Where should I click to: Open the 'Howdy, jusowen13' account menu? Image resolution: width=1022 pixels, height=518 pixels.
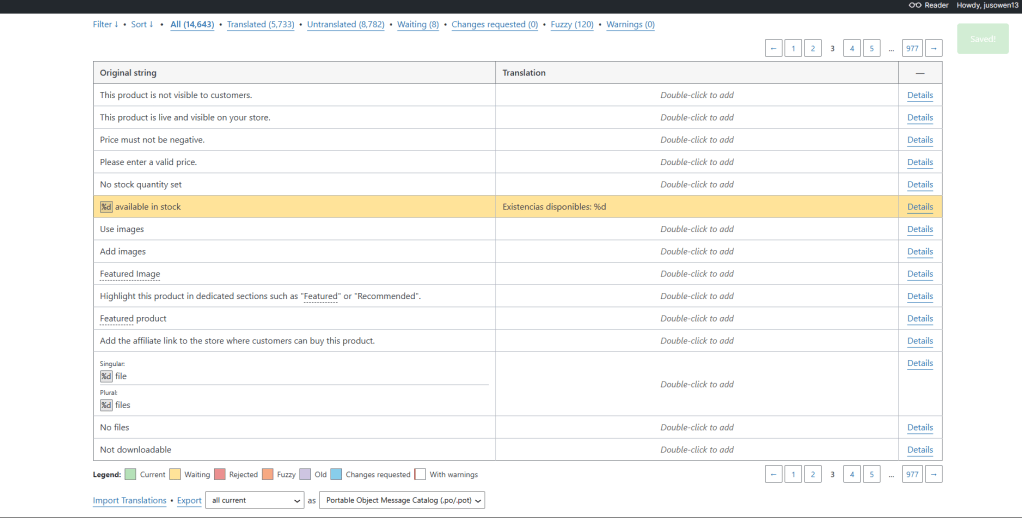coord(987,5)
